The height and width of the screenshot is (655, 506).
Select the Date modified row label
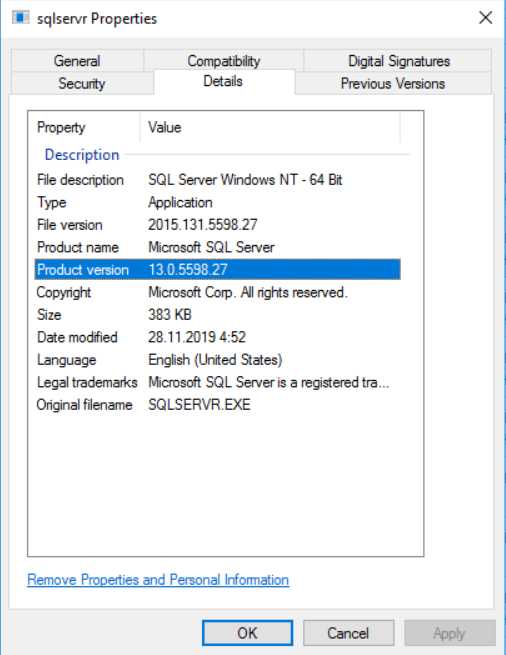[x=77, y=337]
